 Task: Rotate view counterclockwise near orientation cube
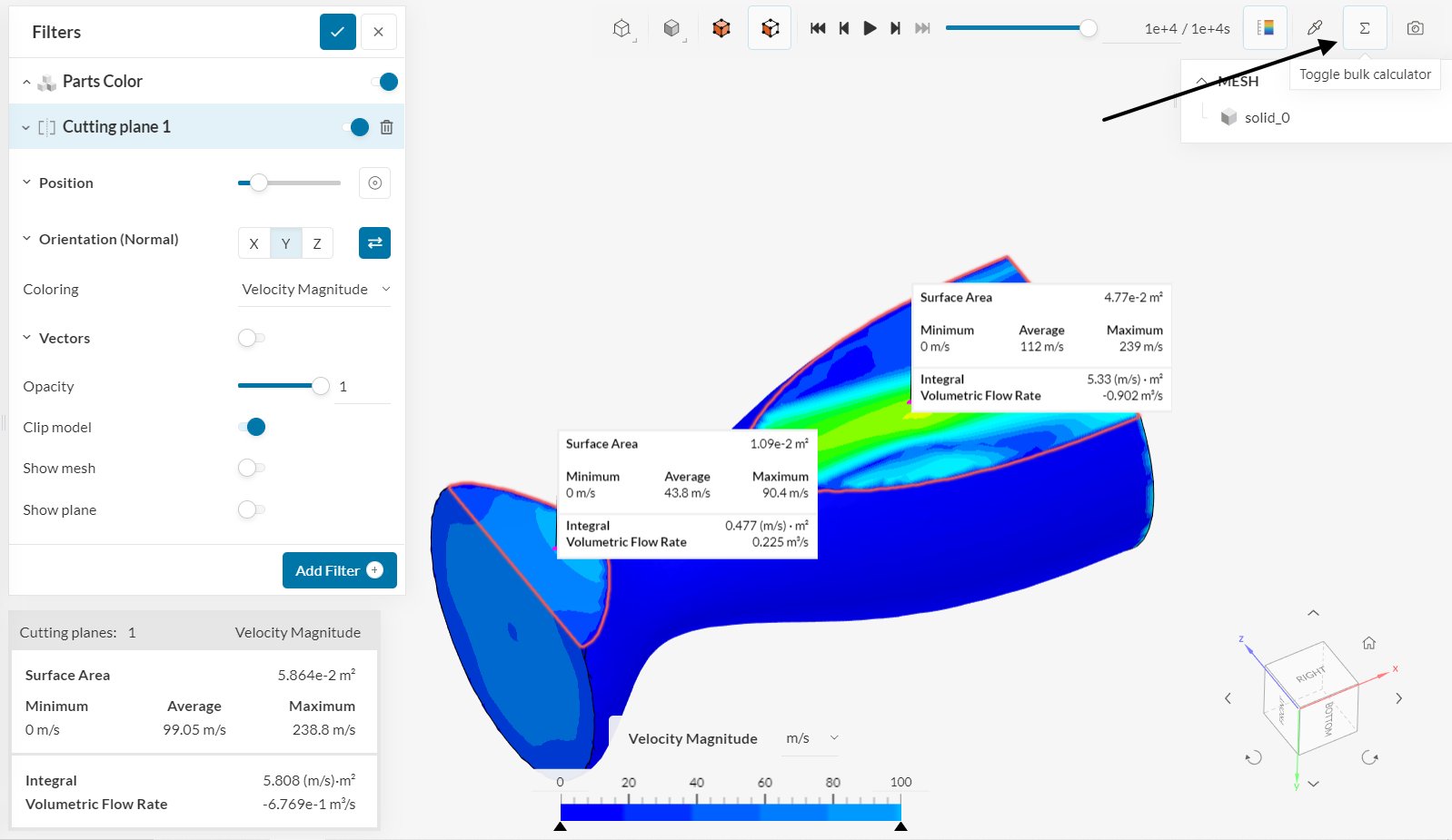[1253, 757]
